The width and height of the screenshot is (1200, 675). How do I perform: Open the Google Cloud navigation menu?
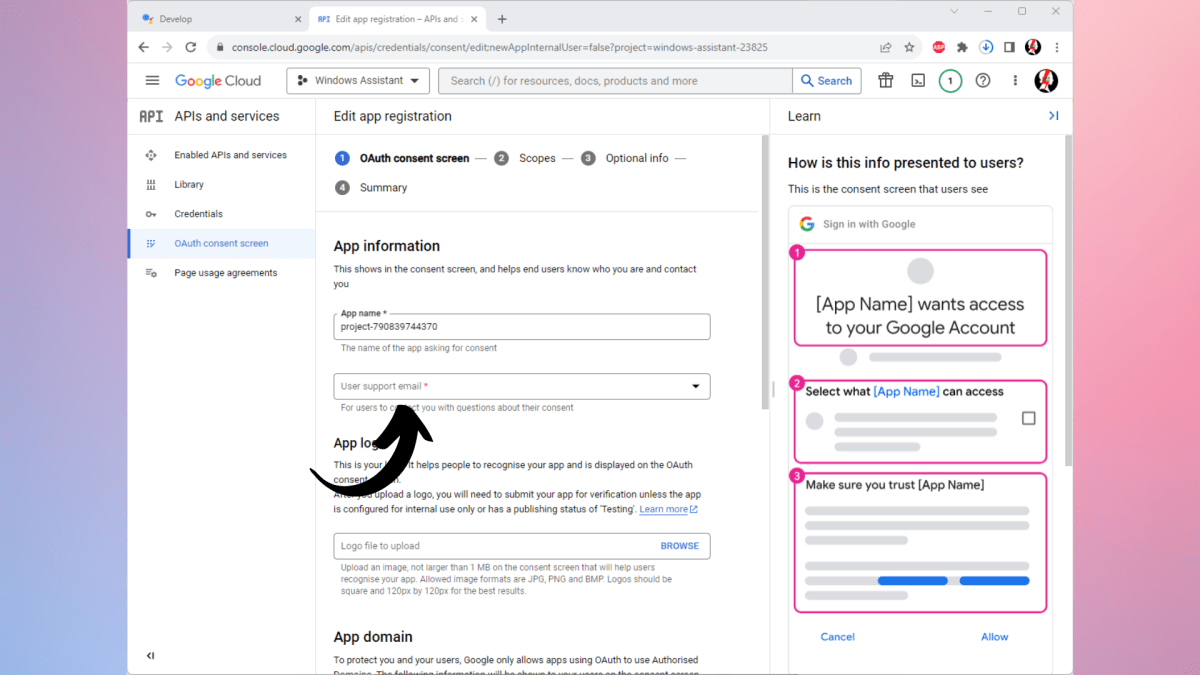[x=152, y=81]
